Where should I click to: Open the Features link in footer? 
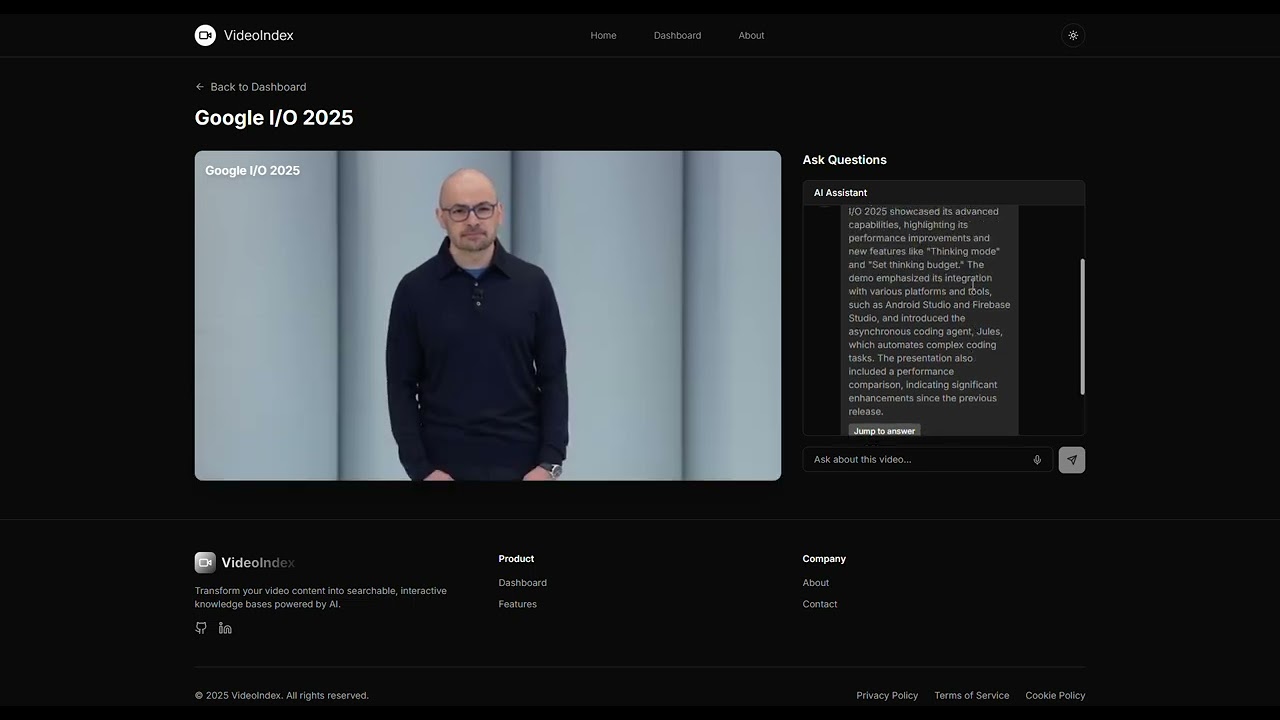(518, 604)
